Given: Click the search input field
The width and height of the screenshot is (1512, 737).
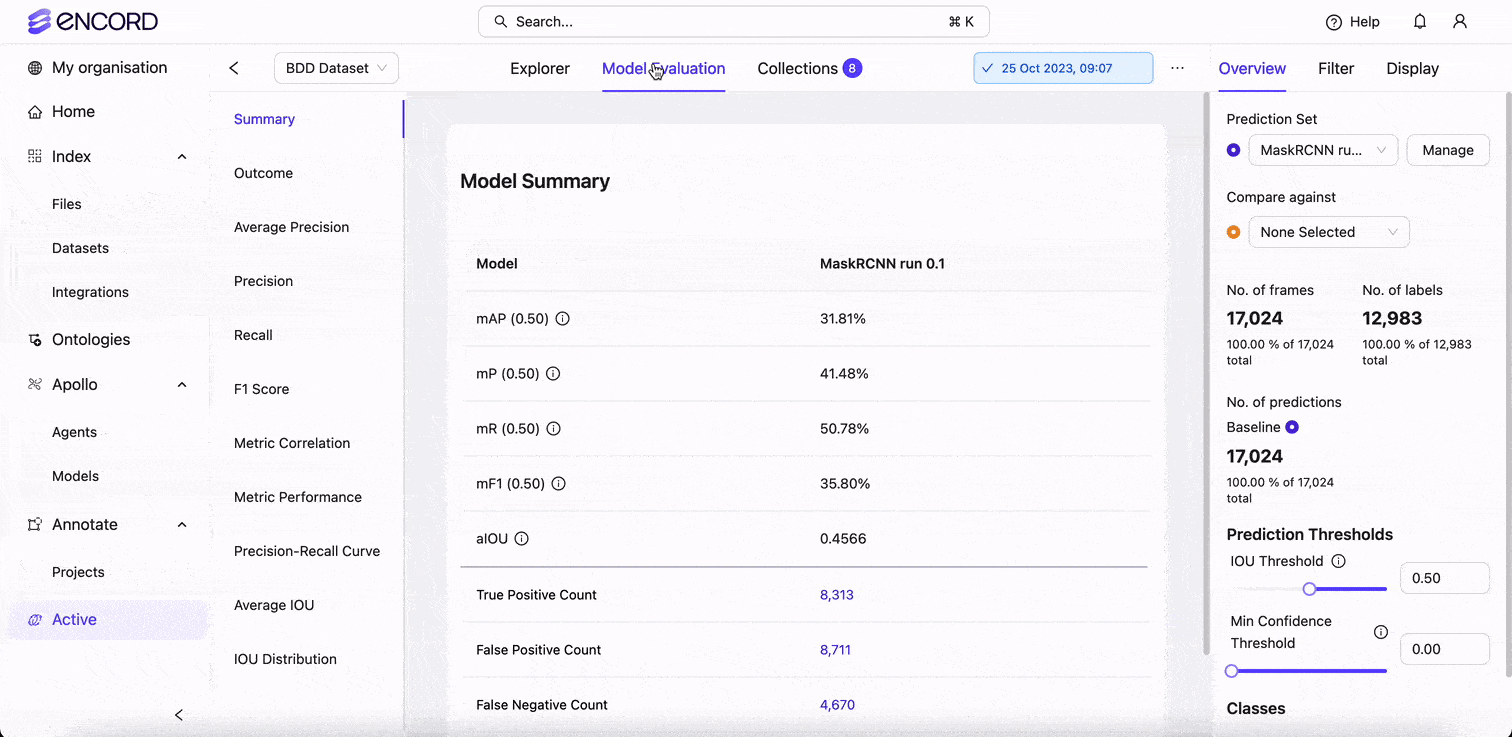Looking at the screenshot, I should 733,21.
